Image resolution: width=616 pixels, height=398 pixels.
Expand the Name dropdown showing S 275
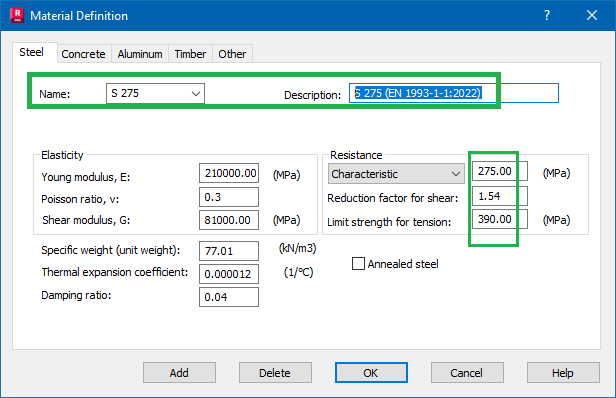[x=155, y=94]
